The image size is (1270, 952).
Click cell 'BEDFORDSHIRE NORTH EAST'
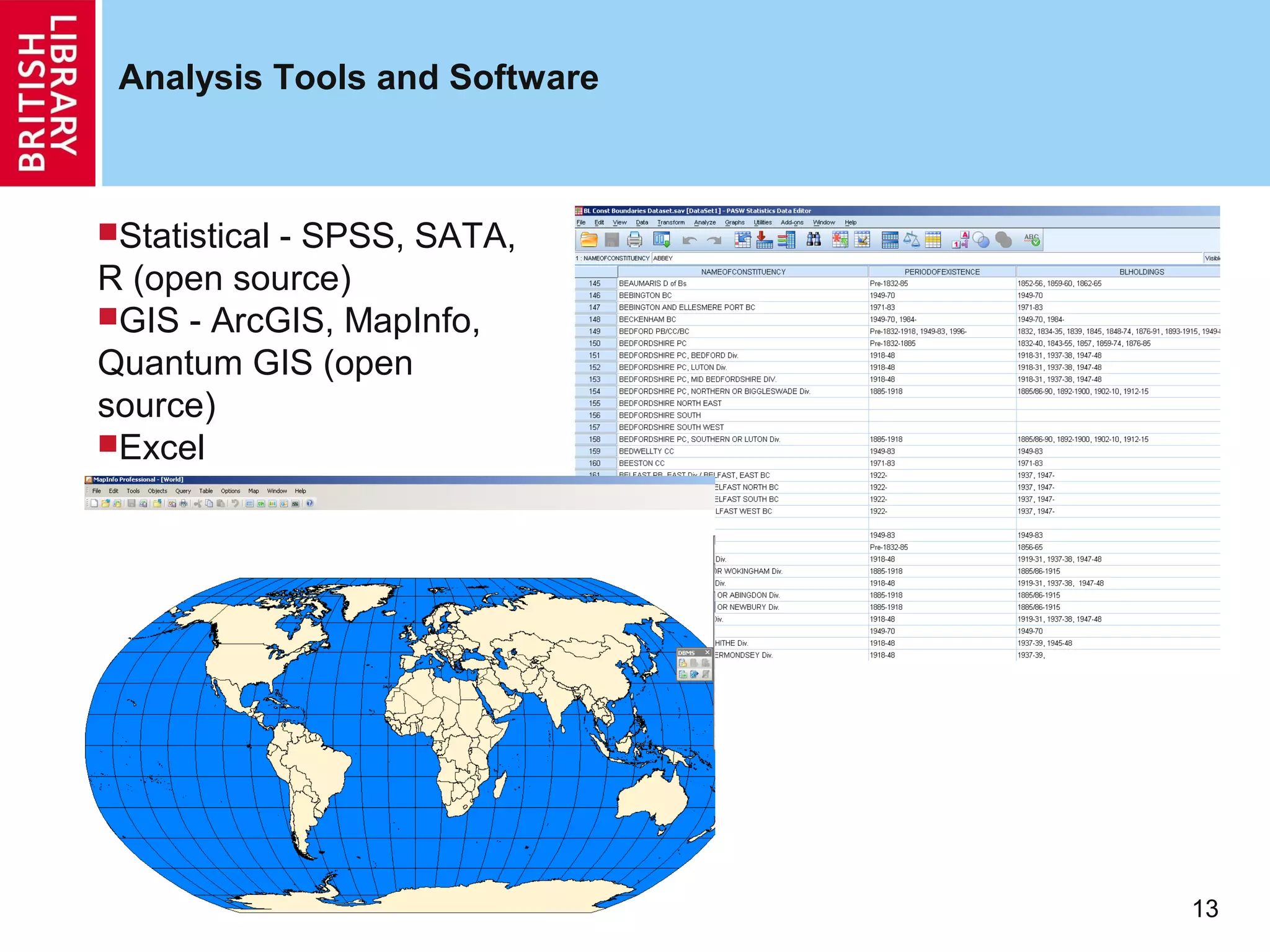[x=743, y=403]
